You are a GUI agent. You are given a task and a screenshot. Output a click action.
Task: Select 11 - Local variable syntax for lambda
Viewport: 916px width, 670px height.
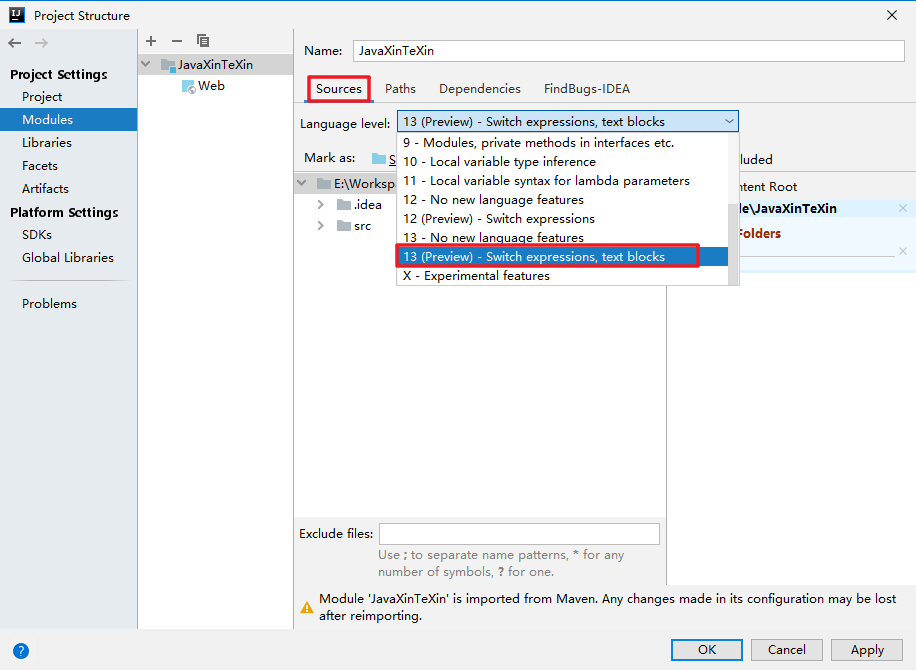[x=562, y=180]
